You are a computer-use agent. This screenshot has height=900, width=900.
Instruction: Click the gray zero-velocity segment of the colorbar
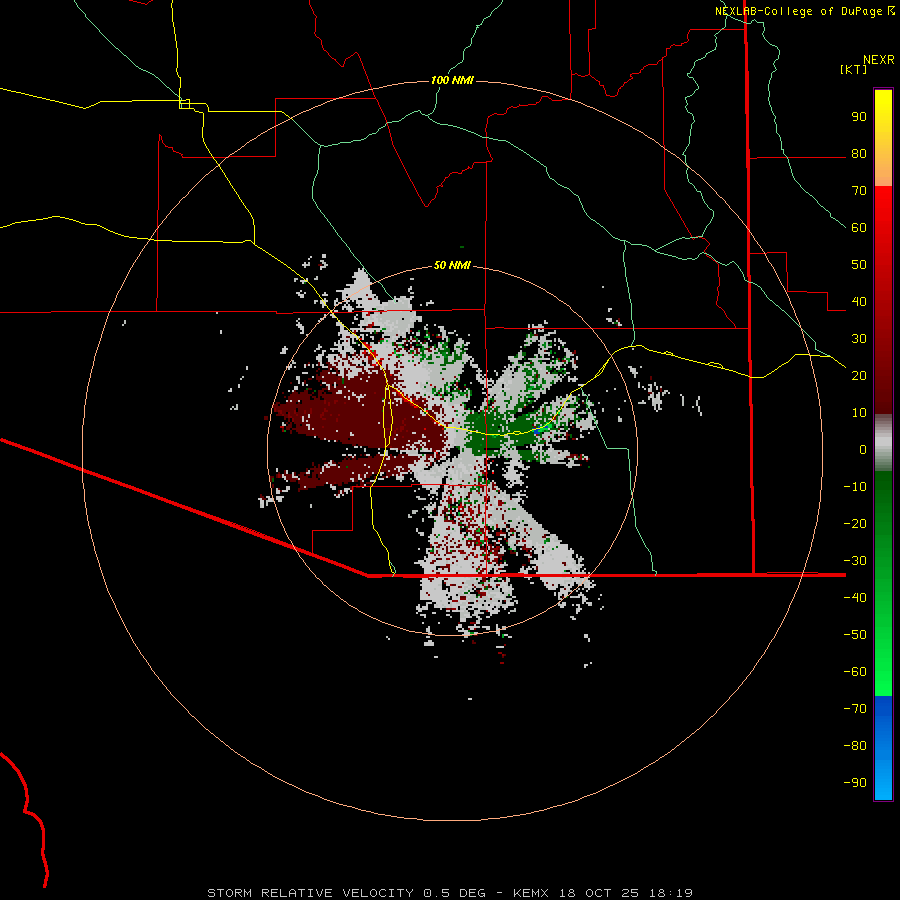(883, 443)
